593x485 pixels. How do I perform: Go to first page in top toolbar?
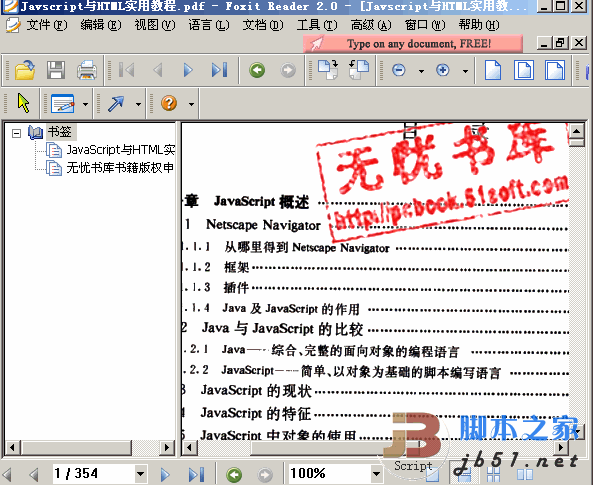(126, 70)
